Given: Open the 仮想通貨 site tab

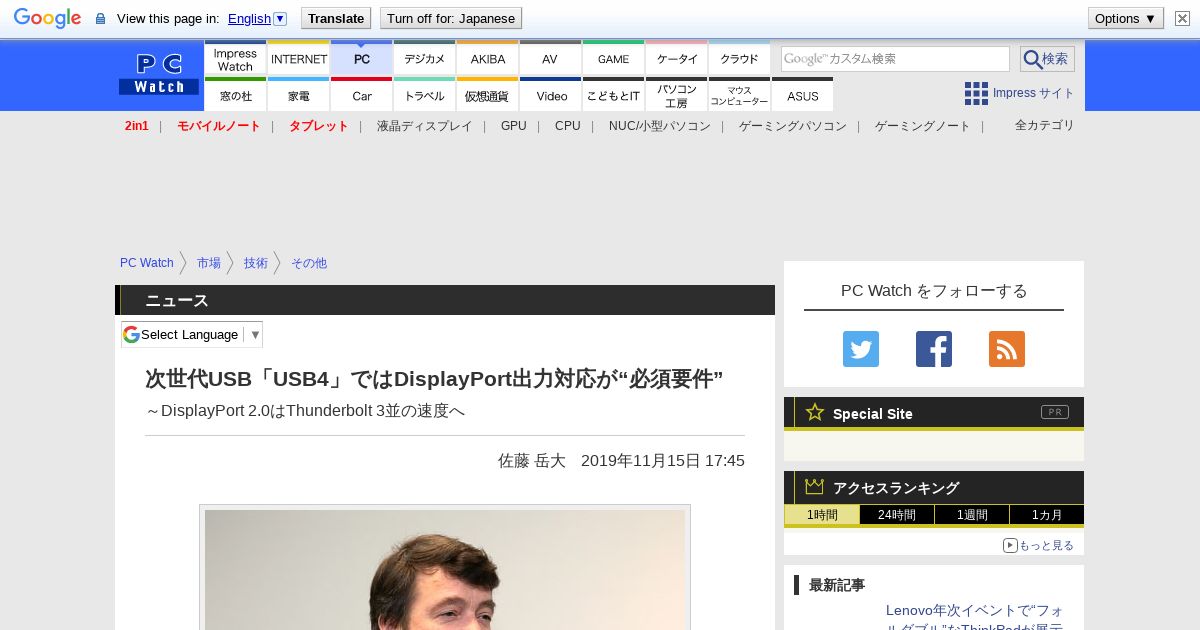Looking at the screenshot, I should tap(488, 95).
